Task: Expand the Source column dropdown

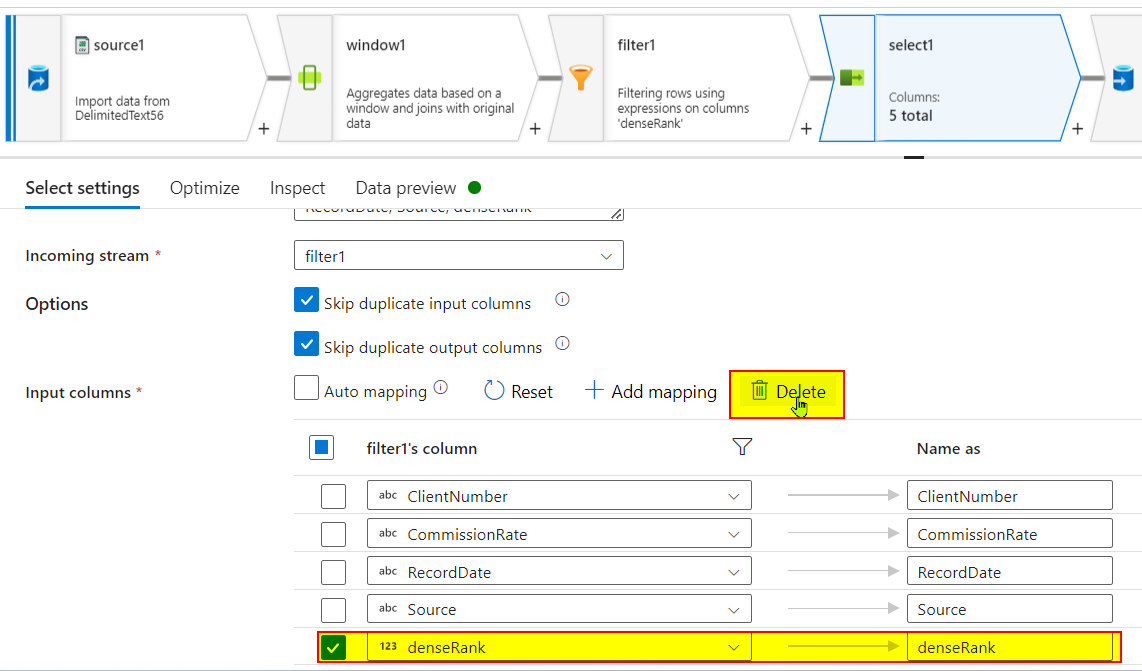Action: tap(735, 608)
